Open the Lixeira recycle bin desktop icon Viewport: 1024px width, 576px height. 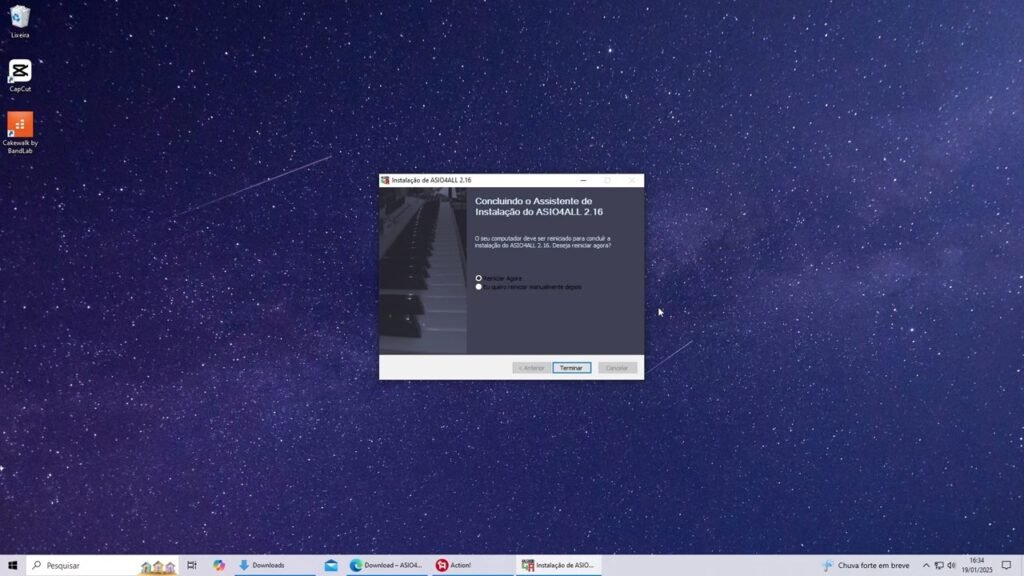tap(20, 22)
